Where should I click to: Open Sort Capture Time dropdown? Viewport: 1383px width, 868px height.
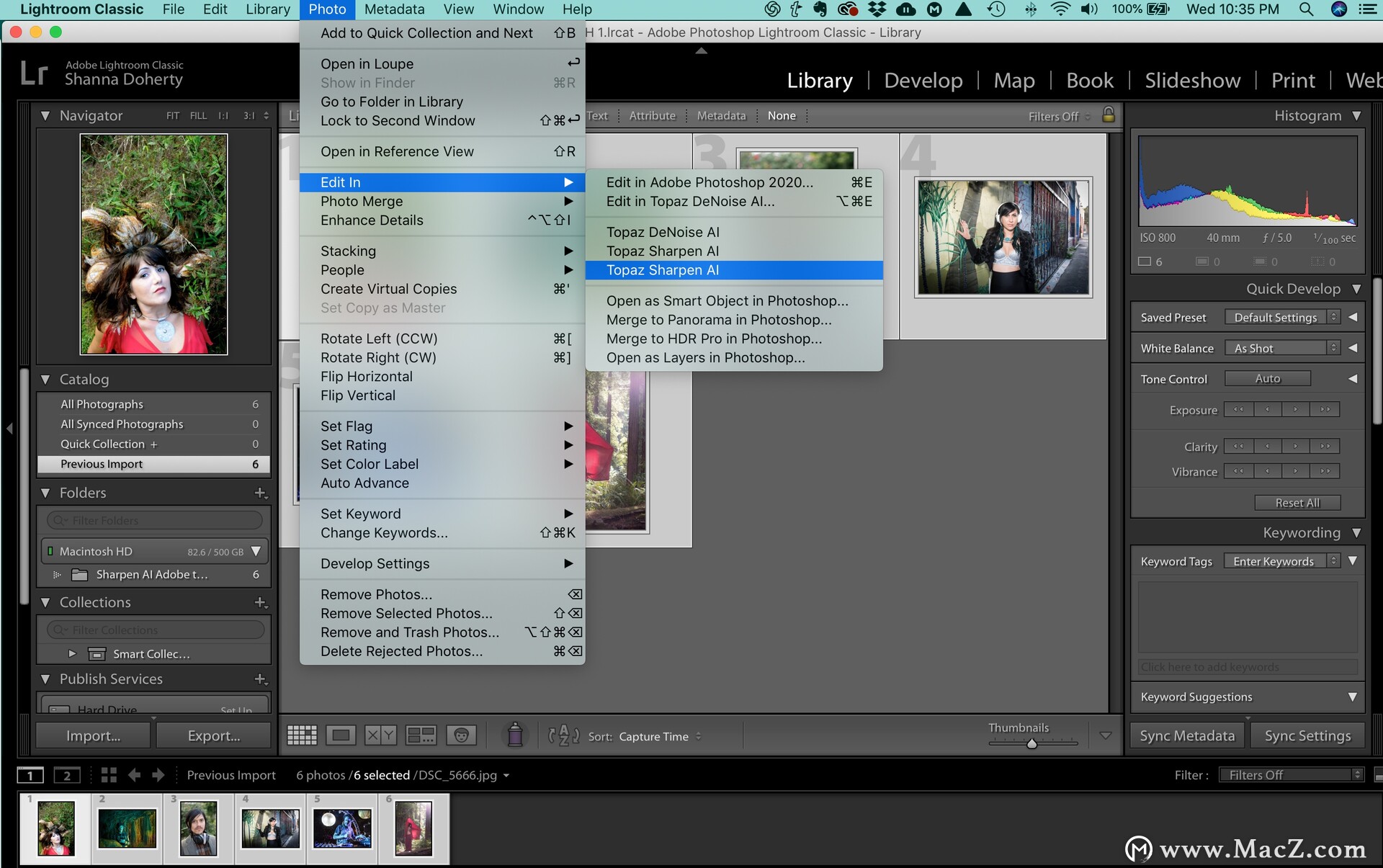660,736
